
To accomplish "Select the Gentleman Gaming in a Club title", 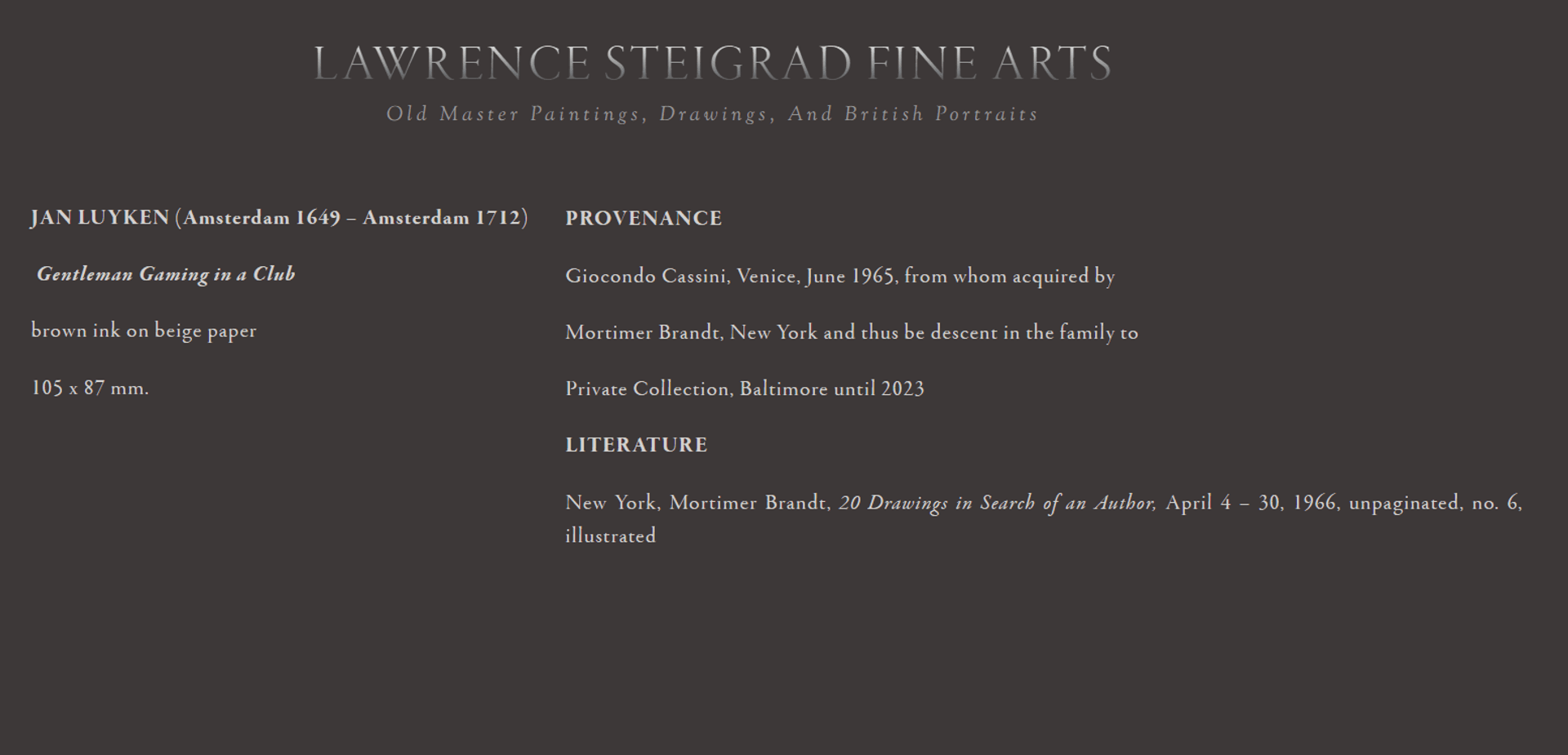I will [166, 274].
